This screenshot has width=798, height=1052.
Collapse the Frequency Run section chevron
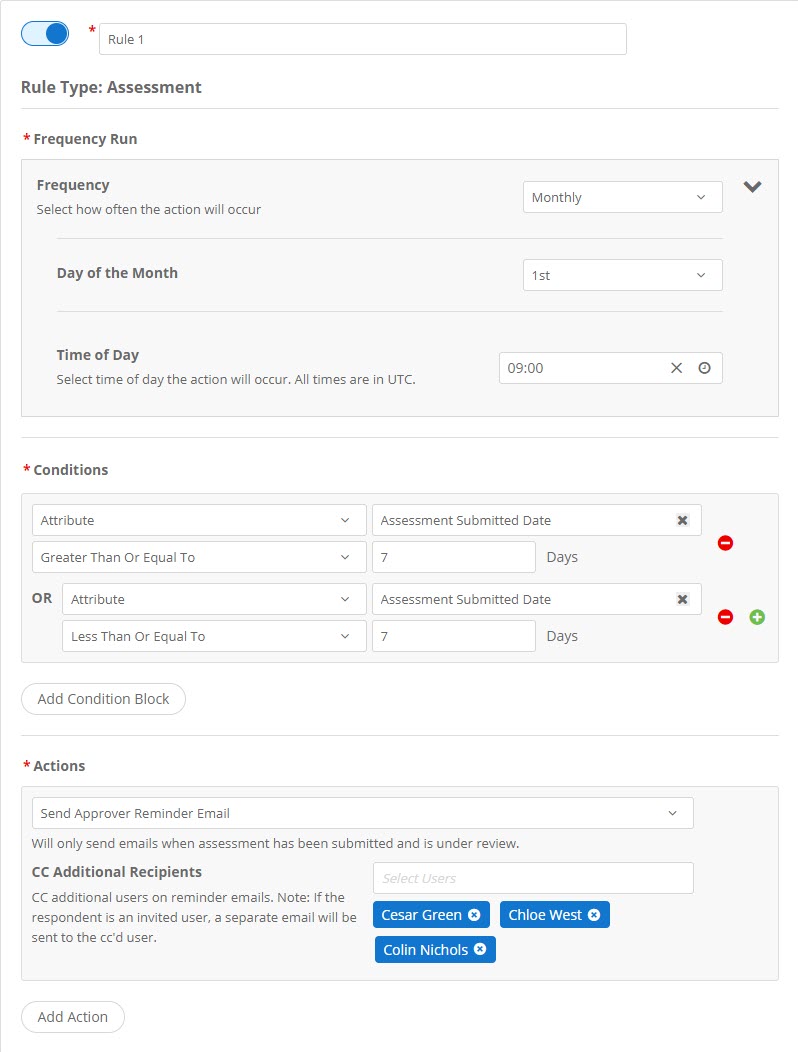tap(753, 187)
